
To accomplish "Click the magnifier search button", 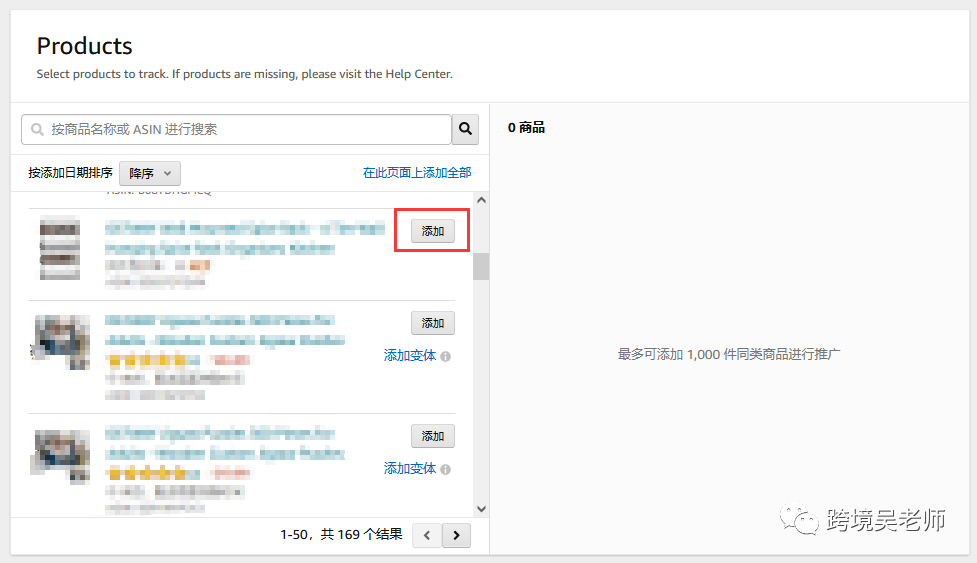I will pos(465,129).
